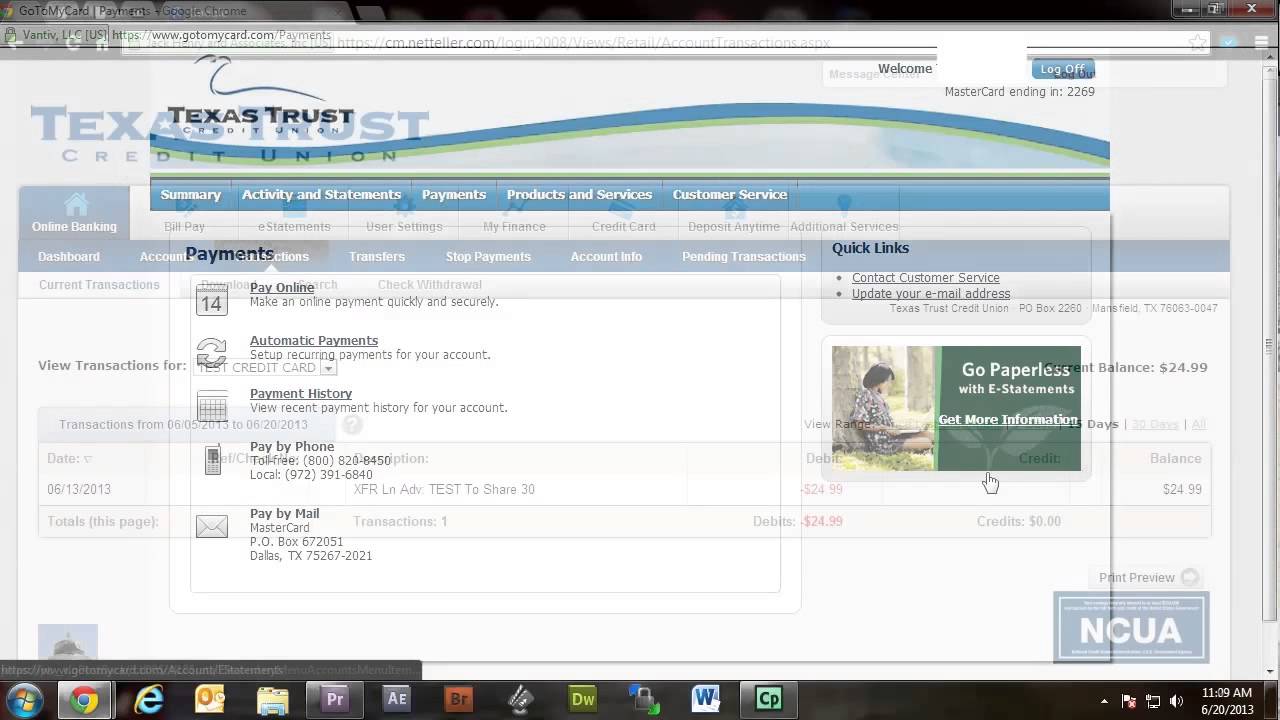The width and height of the screenshot is (1280, 720).
Task: Open Outlook from the taskbar
Action: (x=210, y=699)
